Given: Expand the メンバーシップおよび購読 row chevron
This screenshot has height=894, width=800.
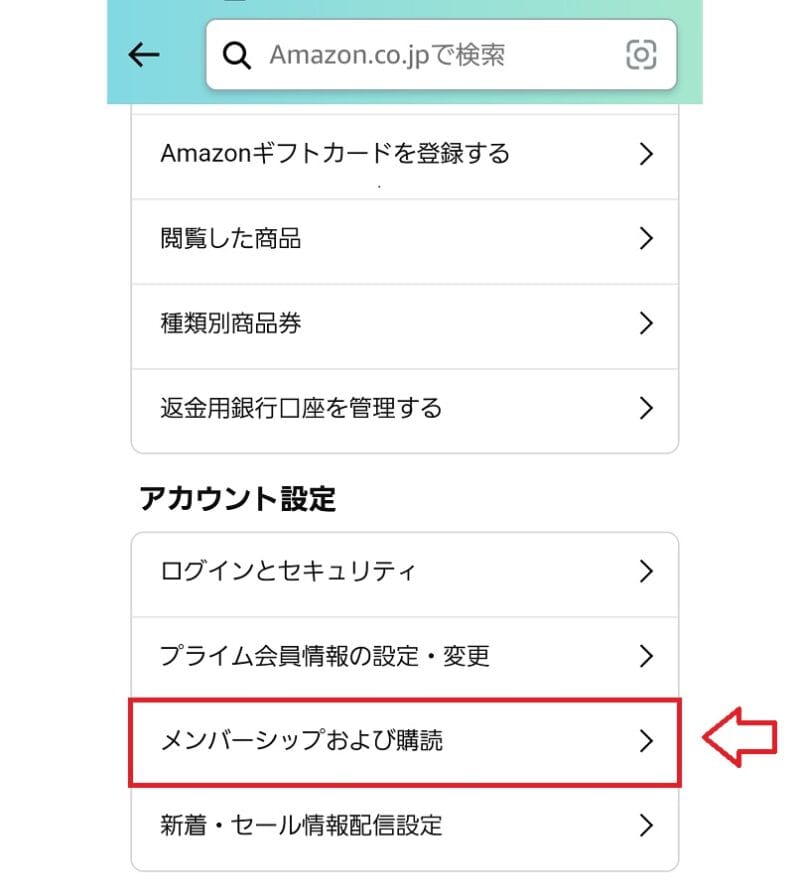Looking at the screenshot, I should tap(646, 741).
